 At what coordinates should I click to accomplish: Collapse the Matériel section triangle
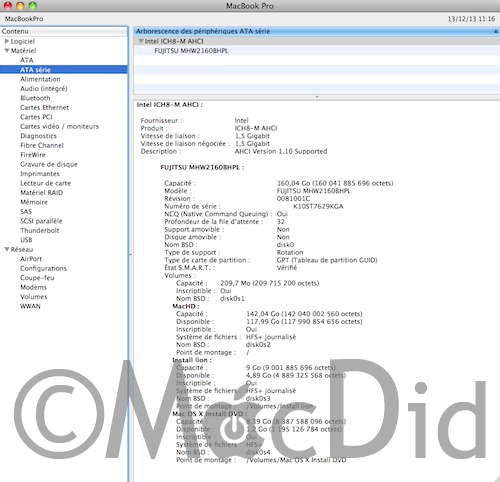point(7,51)
